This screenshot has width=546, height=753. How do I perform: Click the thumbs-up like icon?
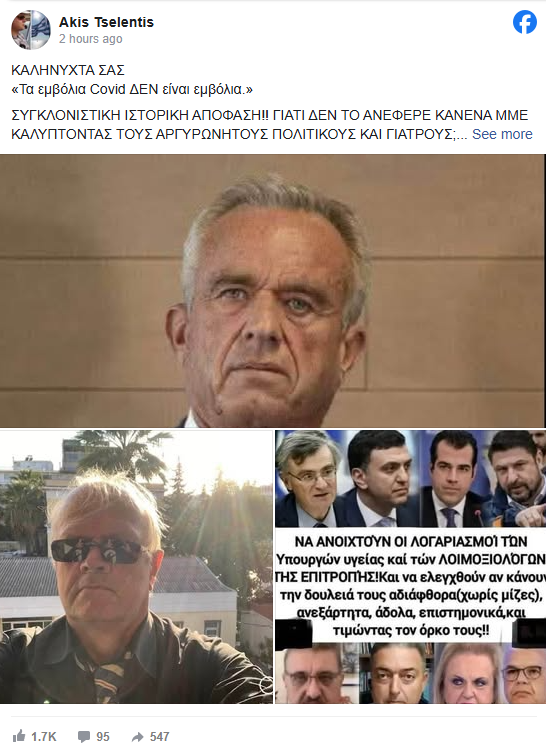(19, 736)
